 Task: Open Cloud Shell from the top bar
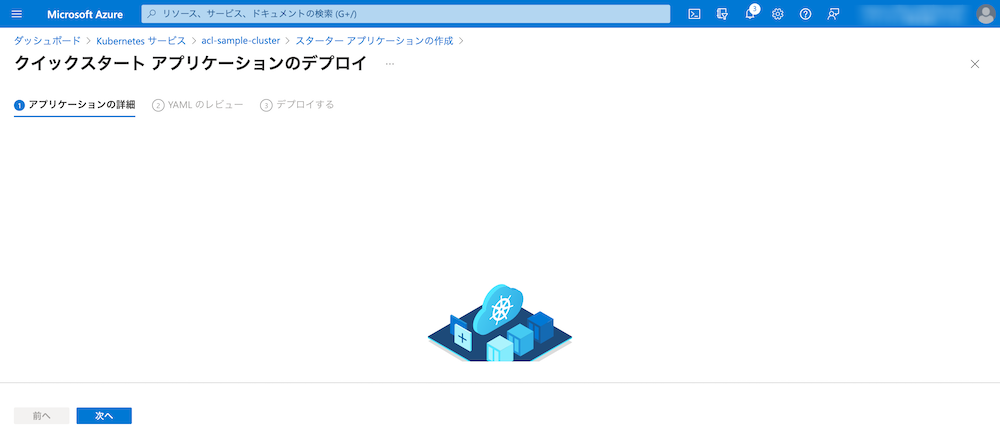tap(695, 14)
